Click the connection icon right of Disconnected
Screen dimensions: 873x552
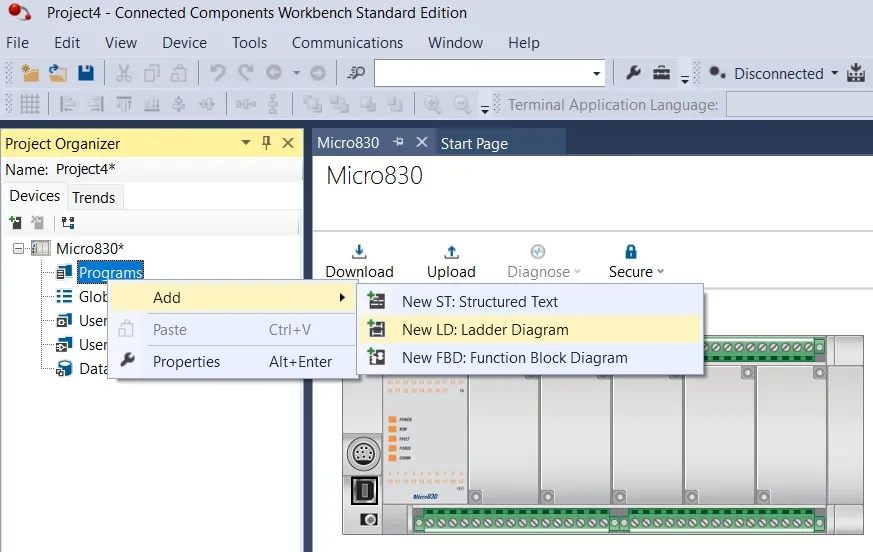click(x=856, y=73)
